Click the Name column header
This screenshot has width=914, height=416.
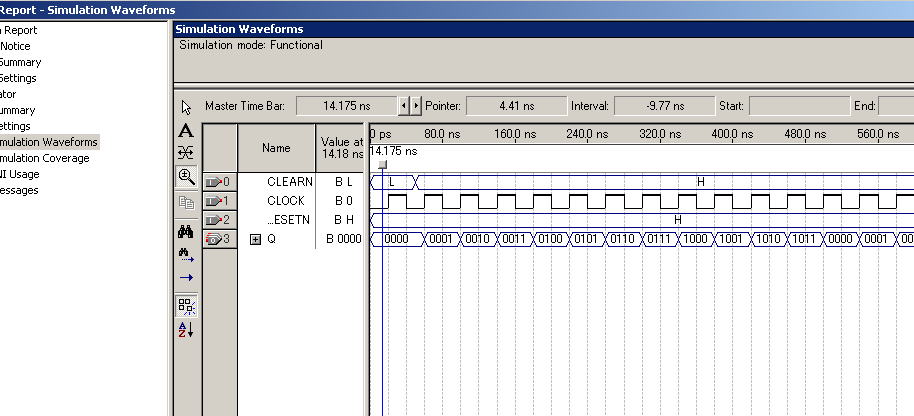click(276, 147)
